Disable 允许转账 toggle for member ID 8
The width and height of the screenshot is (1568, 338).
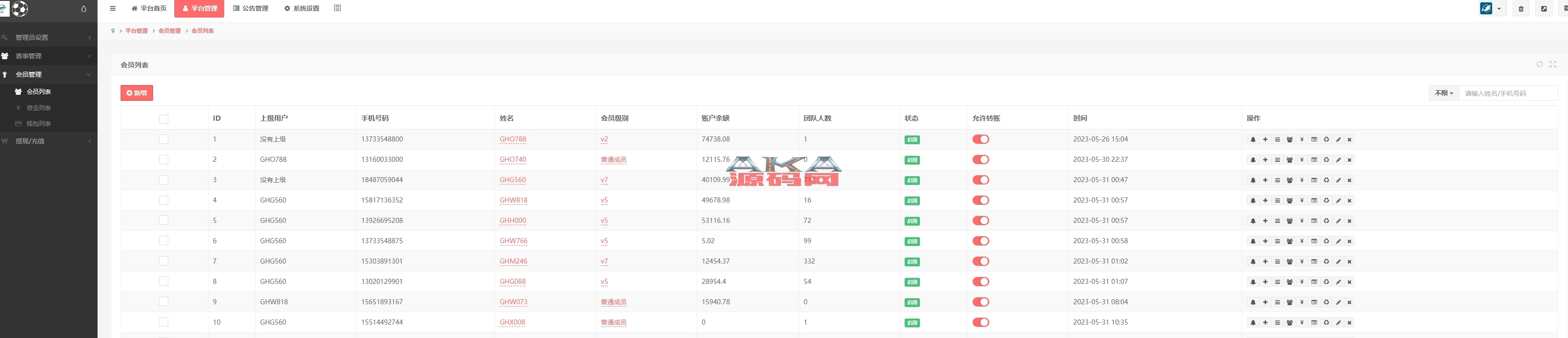click(x=980, y=282)
